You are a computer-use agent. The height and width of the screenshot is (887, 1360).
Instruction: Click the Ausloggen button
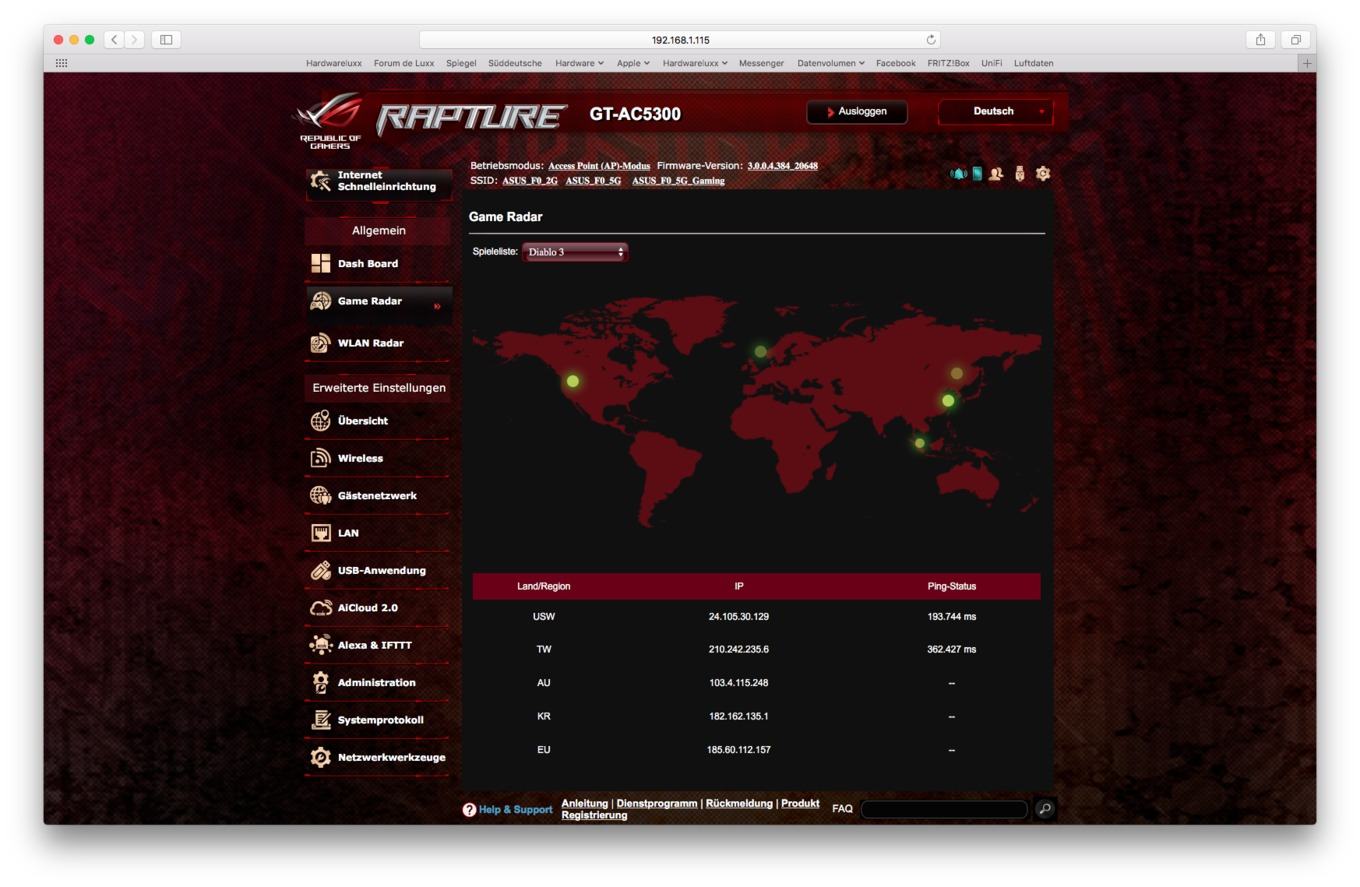tap(857, 111)
